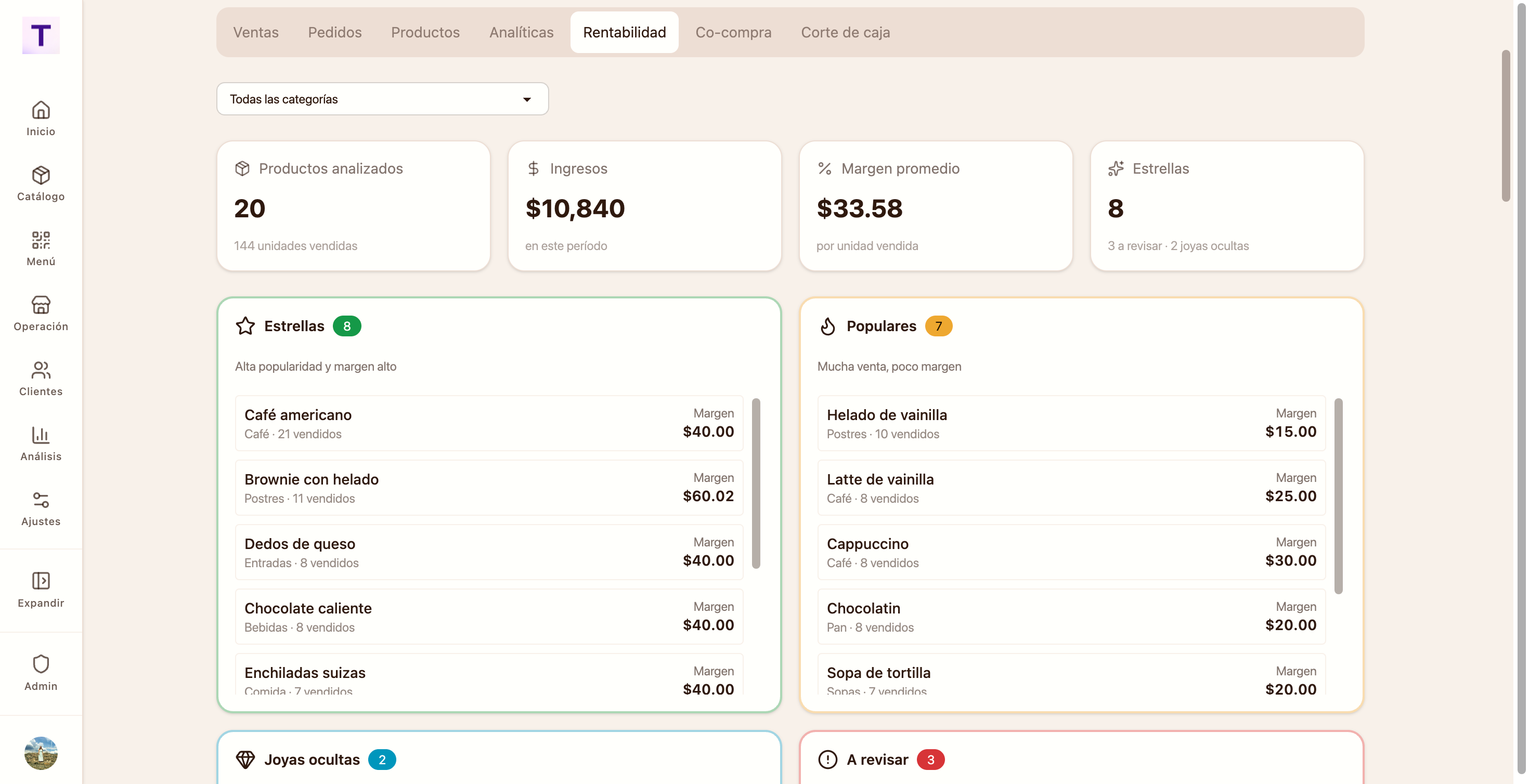Click the purple T app logo

pyautogui.click(x=41, y=35)
